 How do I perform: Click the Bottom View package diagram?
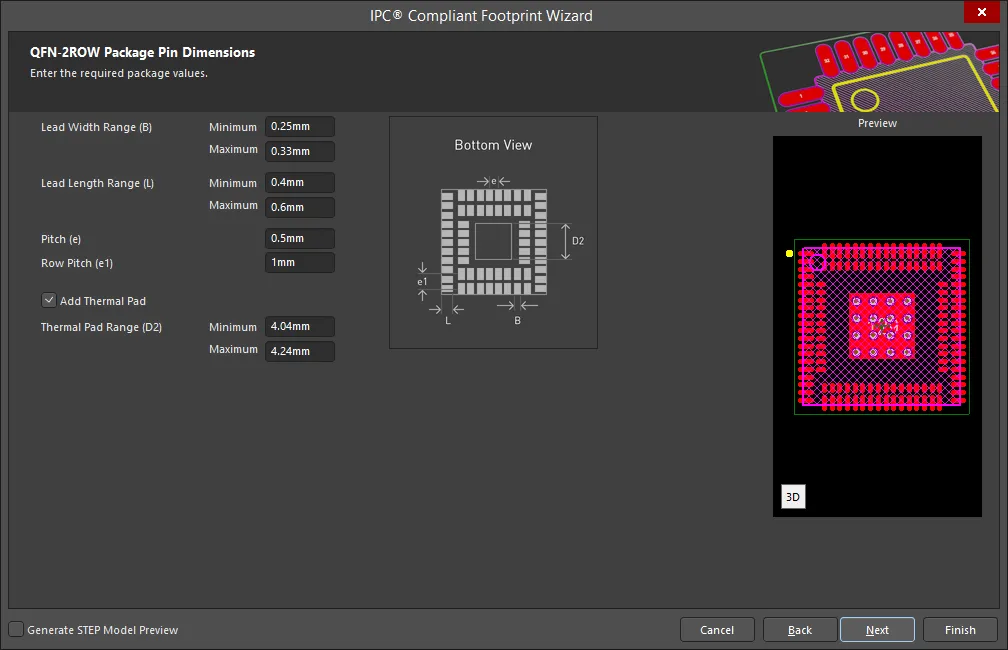tap(493, 233)
